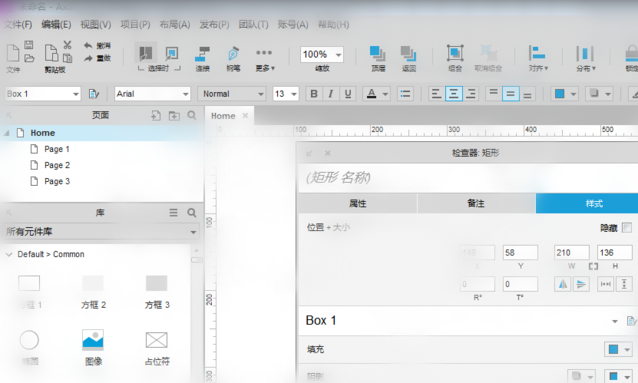638x383 pixels.
Task: Open the File (文件) menu
Action: tap(18, 24)
